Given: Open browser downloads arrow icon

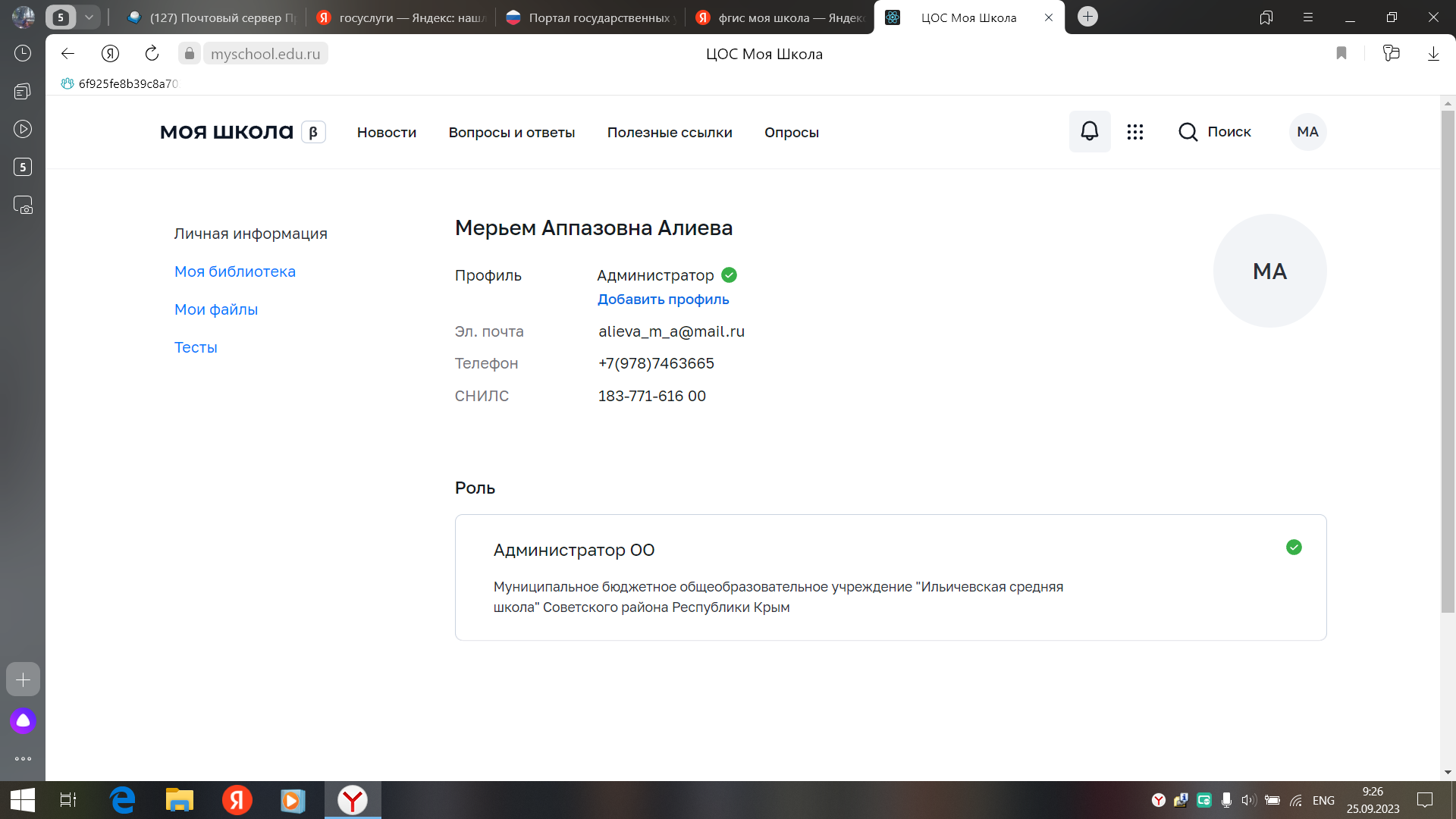Looking at the screenshot, I should pos(1432,53).
